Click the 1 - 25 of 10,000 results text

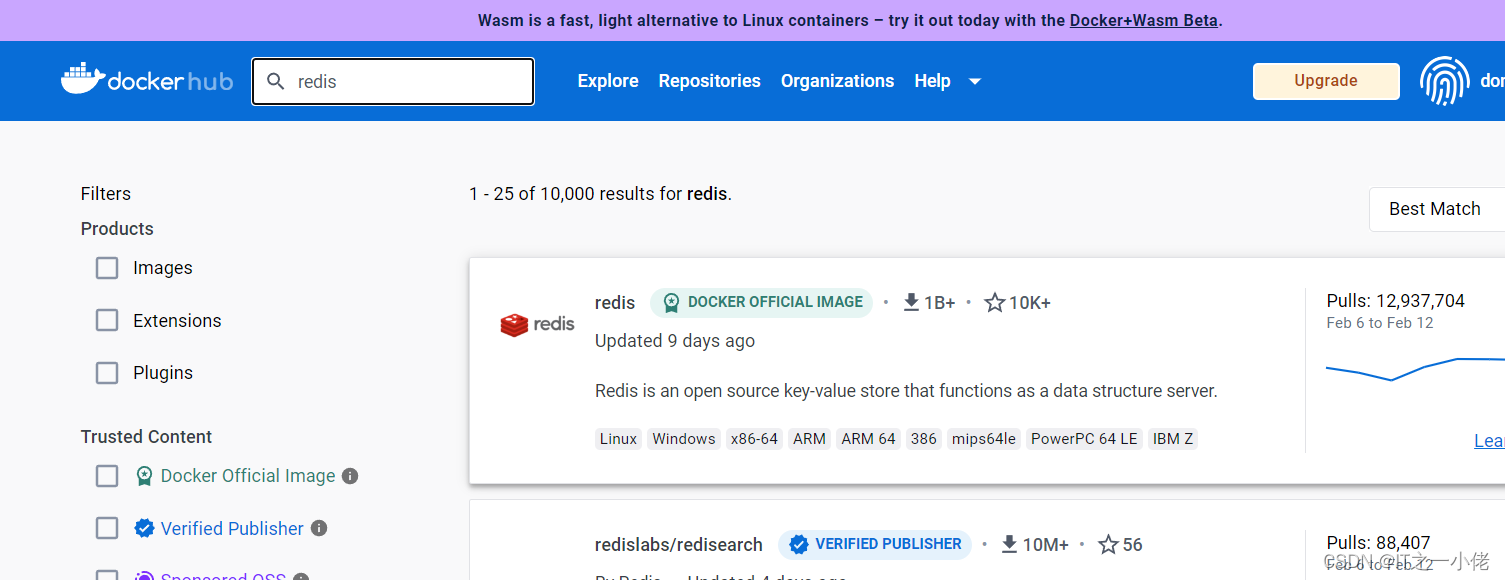[600, 194]
